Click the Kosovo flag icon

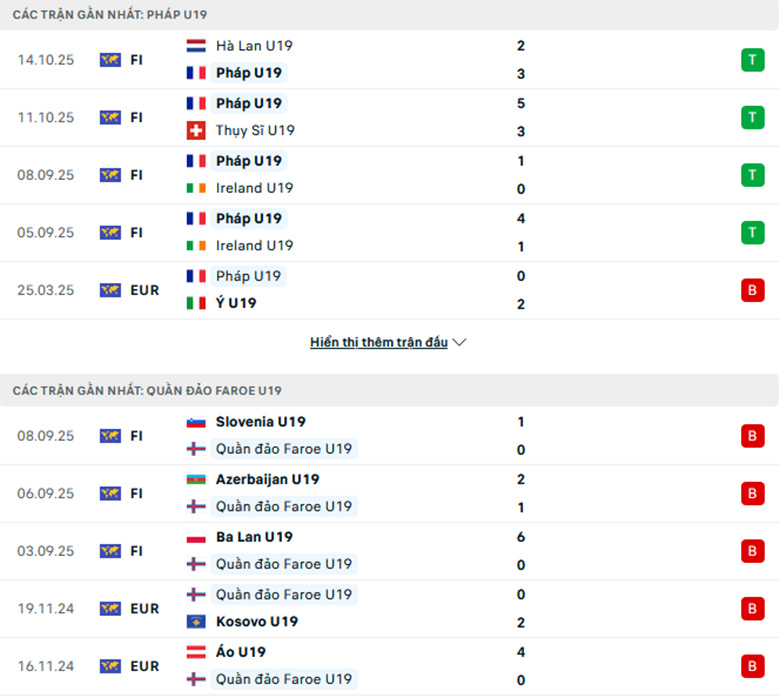point(196,622)
